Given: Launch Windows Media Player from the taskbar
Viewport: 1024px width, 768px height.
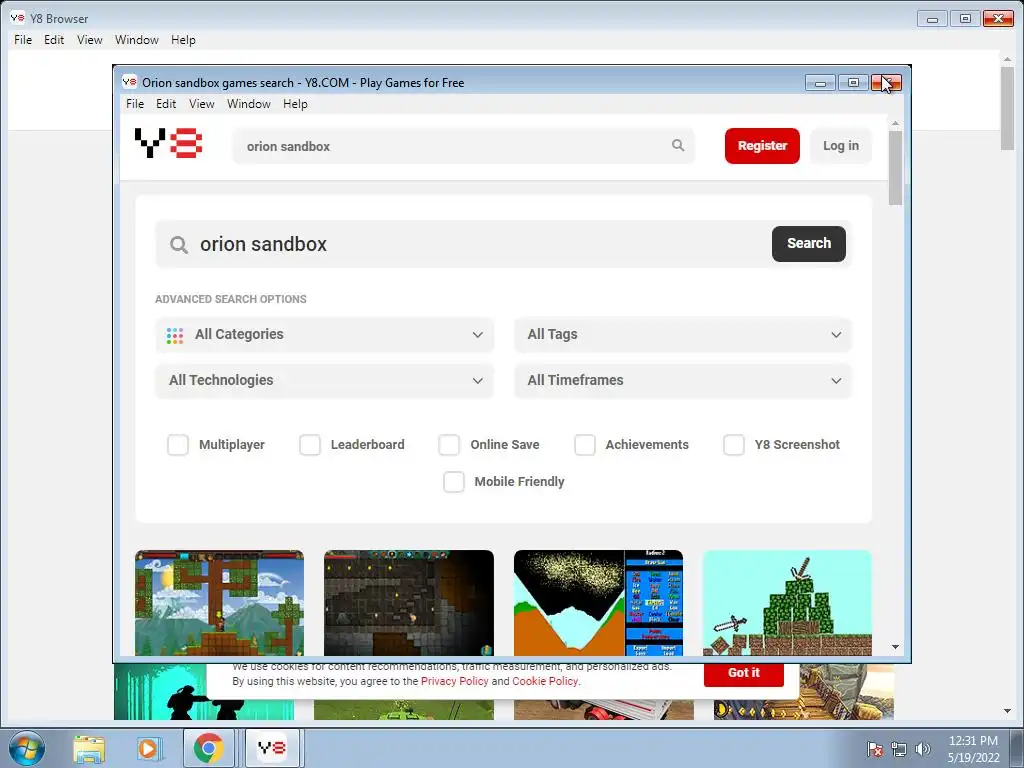Looking at the screenshot, I should pyautogui.click(x=148, y=749).
